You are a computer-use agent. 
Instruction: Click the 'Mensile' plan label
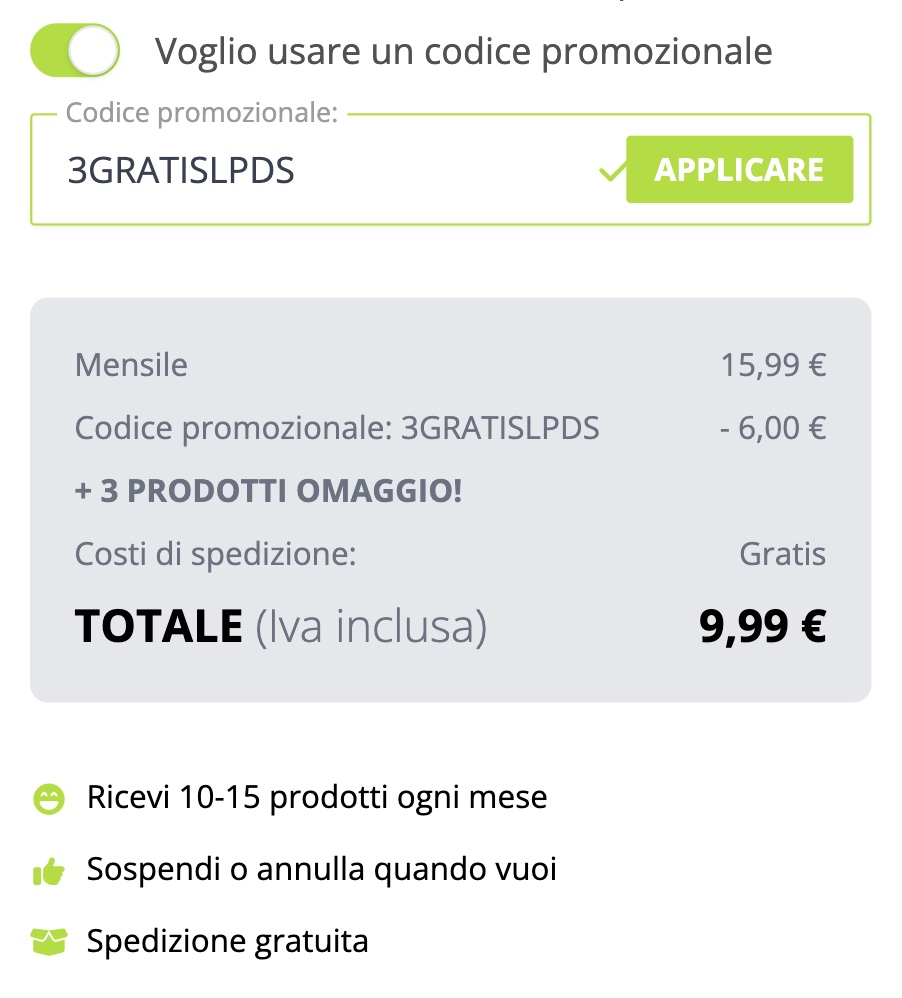tap(131, 365)
